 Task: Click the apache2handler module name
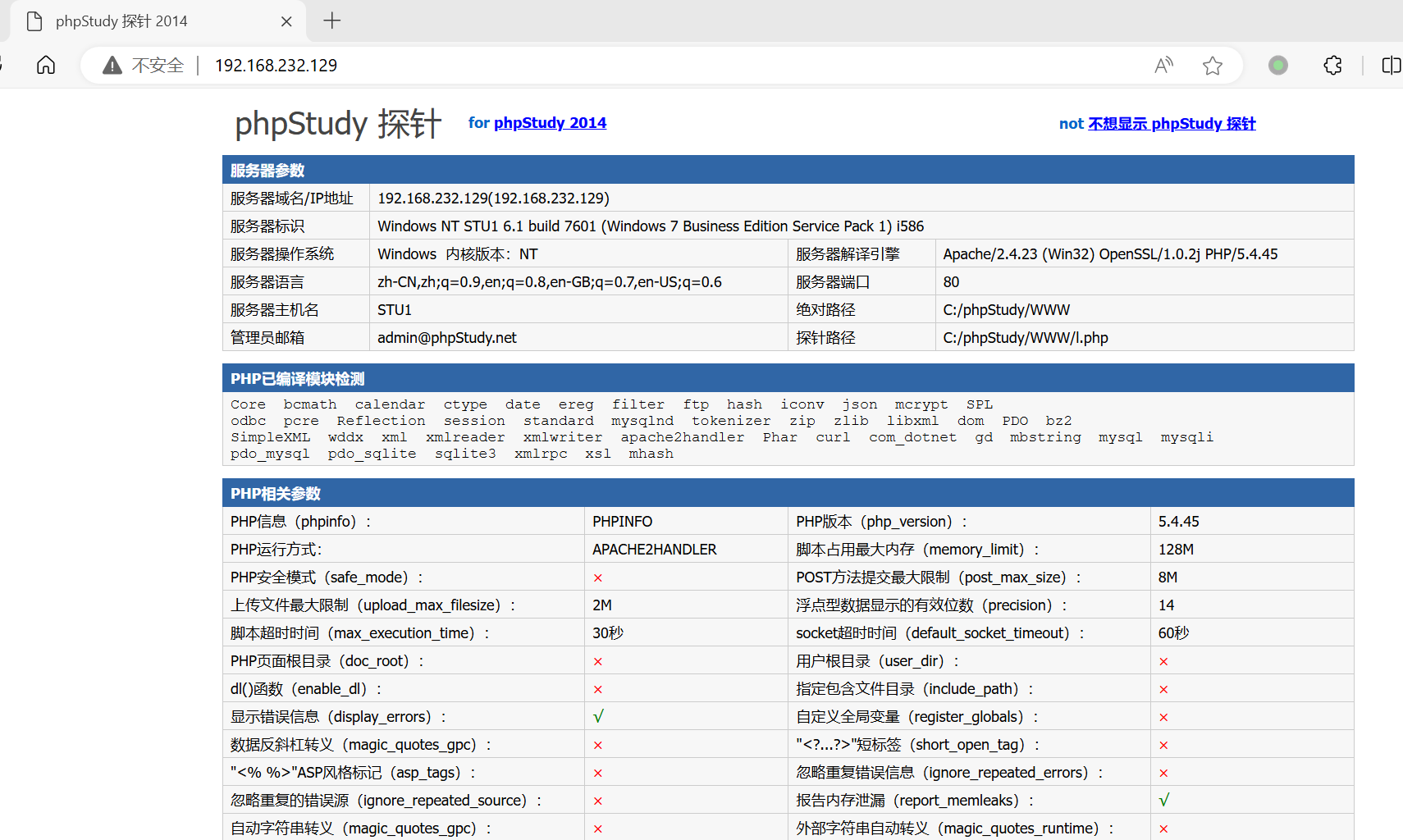click(683, 437)
